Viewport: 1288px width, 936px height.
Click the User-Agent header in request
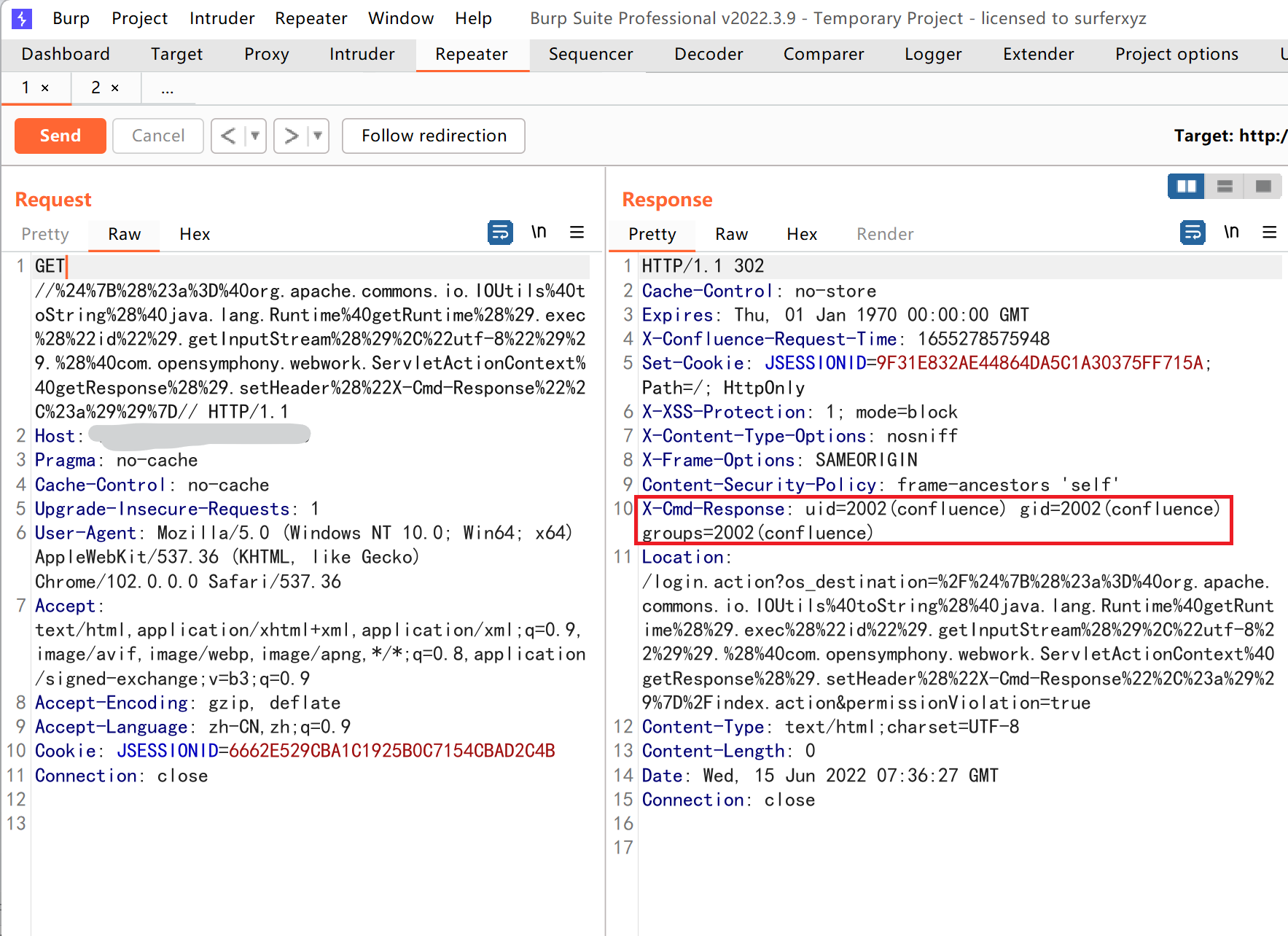[x=304, y=557]
